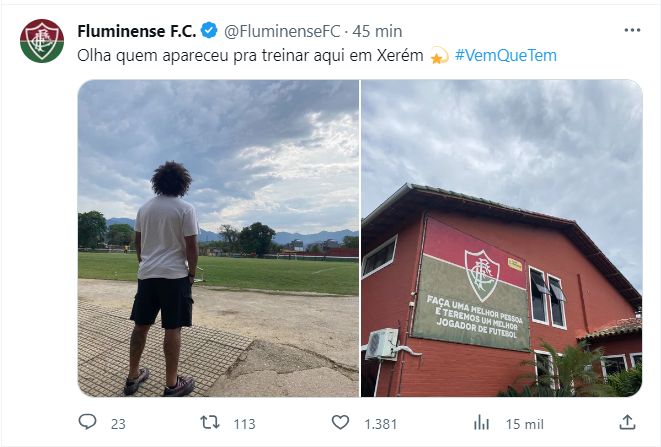This screenshot has height=447, width=661.
Task: Click the shooting star emoji in tweet
Action: (x=439, y=56)
